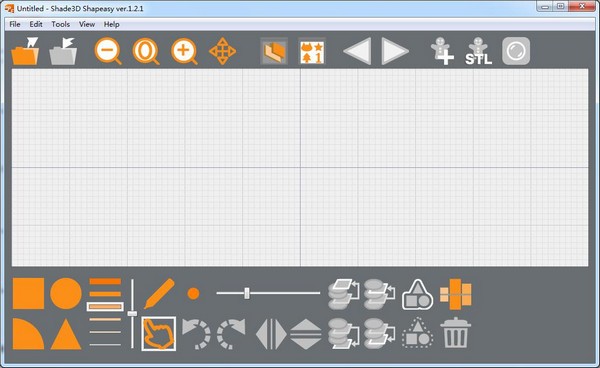
Task: Choose the second thickest line width
Action: pos(105,294)
